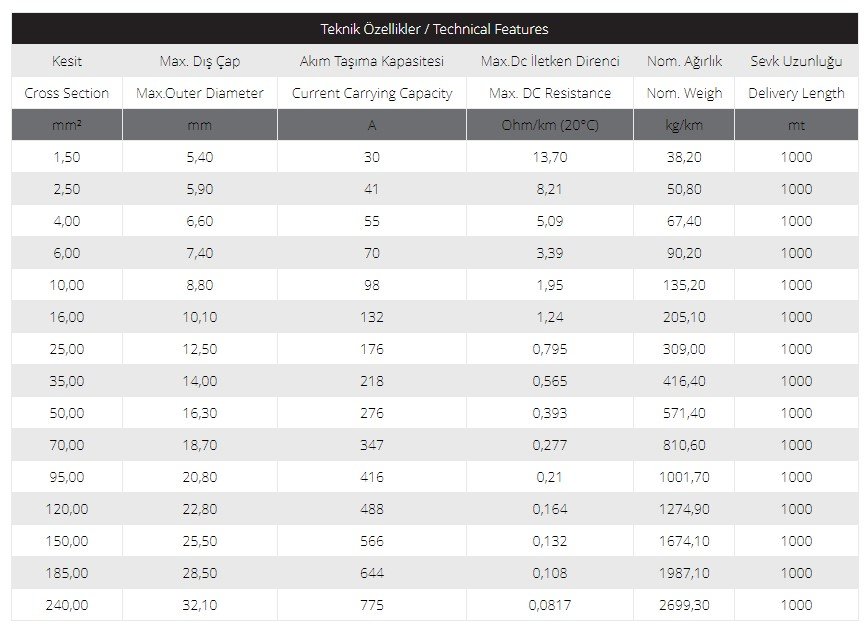Click the Max. DC Resistance header
The width and height of the screenshot is (867, 633).
tap(550, 93)
